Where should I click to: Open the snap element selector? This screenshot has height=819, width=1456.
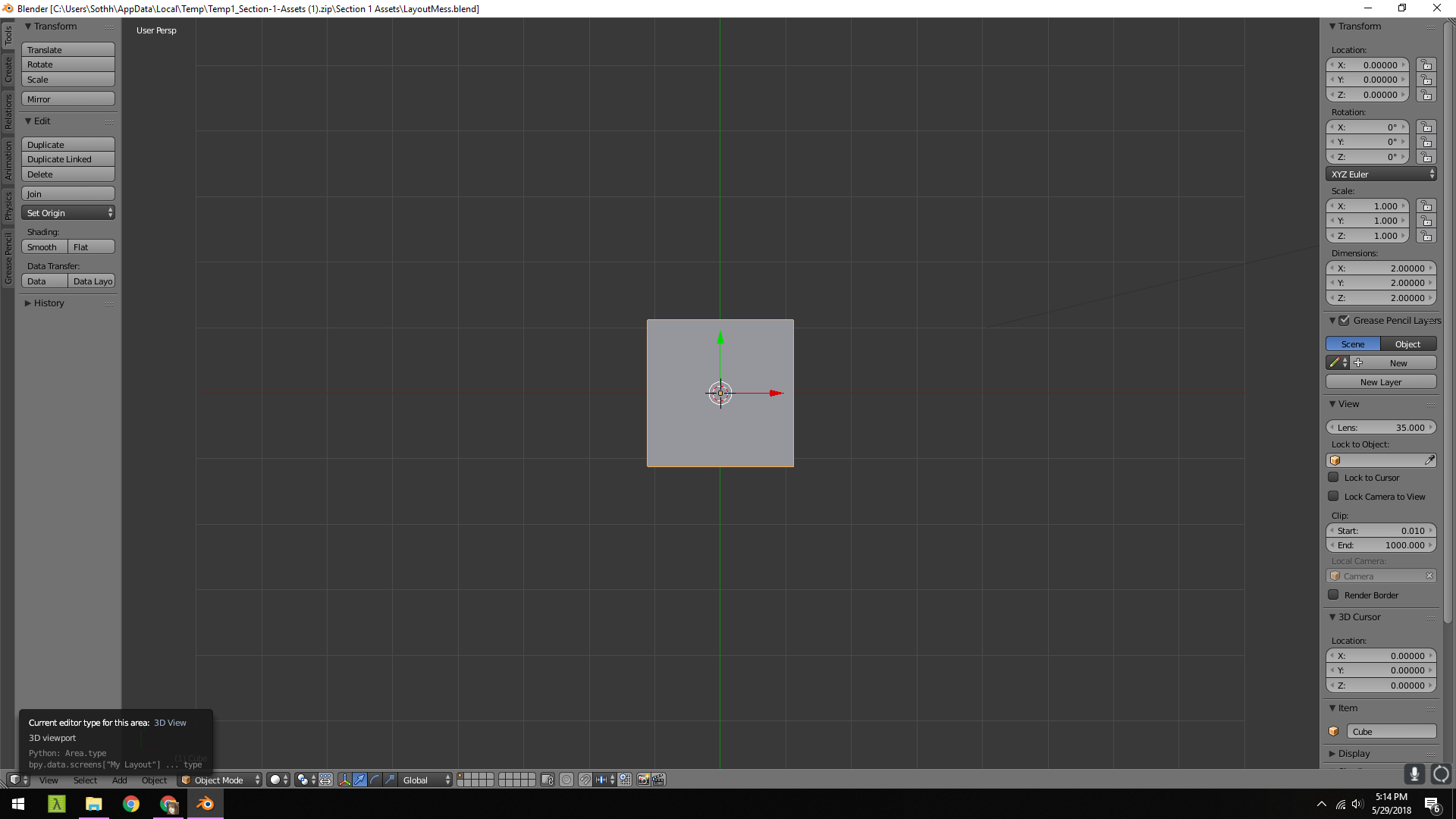(605, 780)
